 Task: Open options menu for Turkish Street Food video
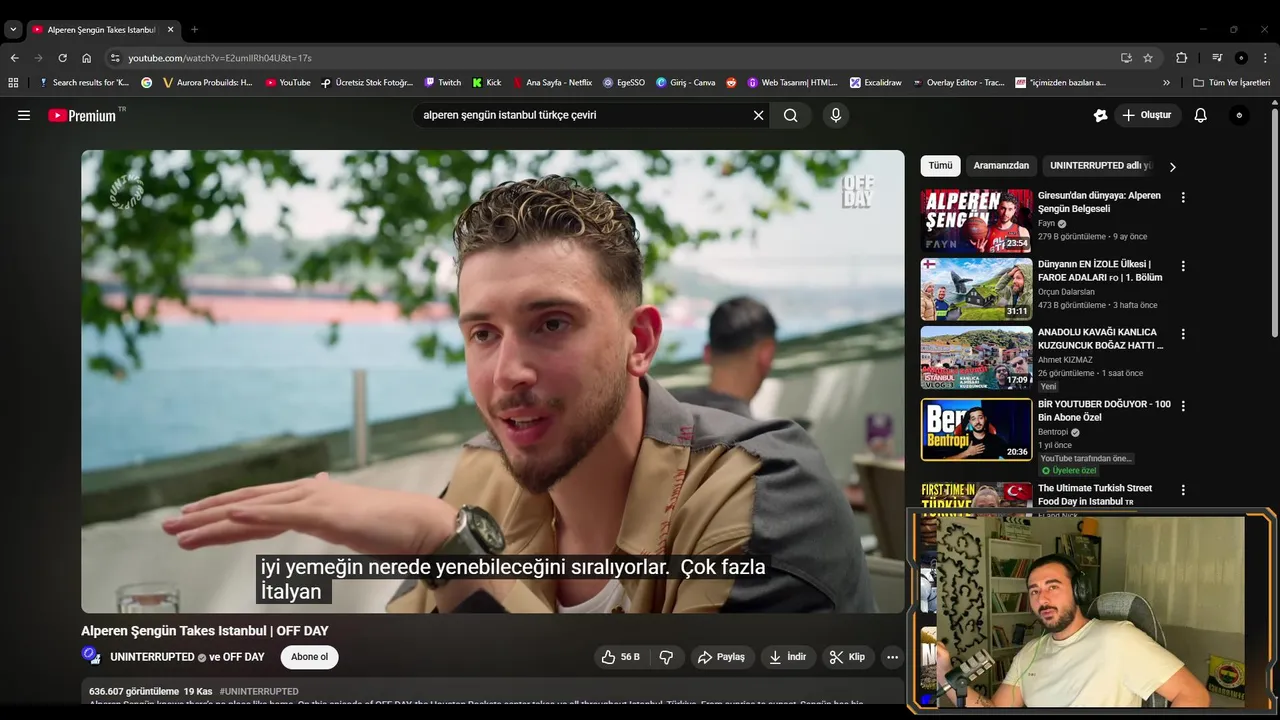(x=1183, y=490)
